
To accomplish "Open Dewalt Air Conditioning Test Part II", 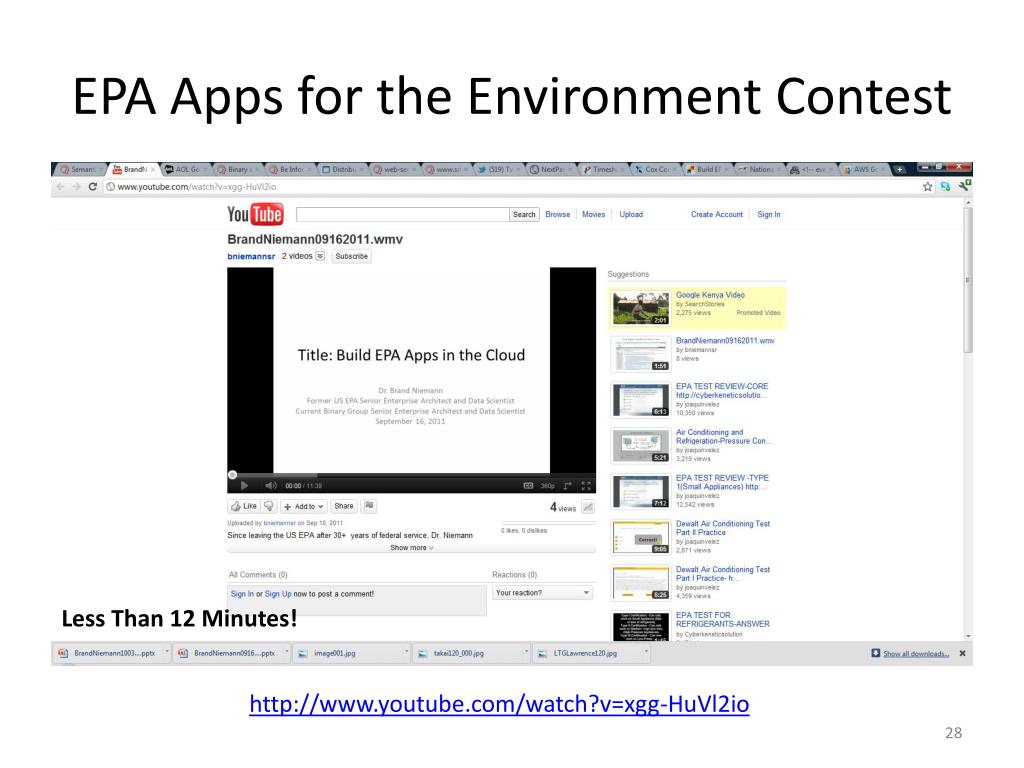I will point(723,528).
